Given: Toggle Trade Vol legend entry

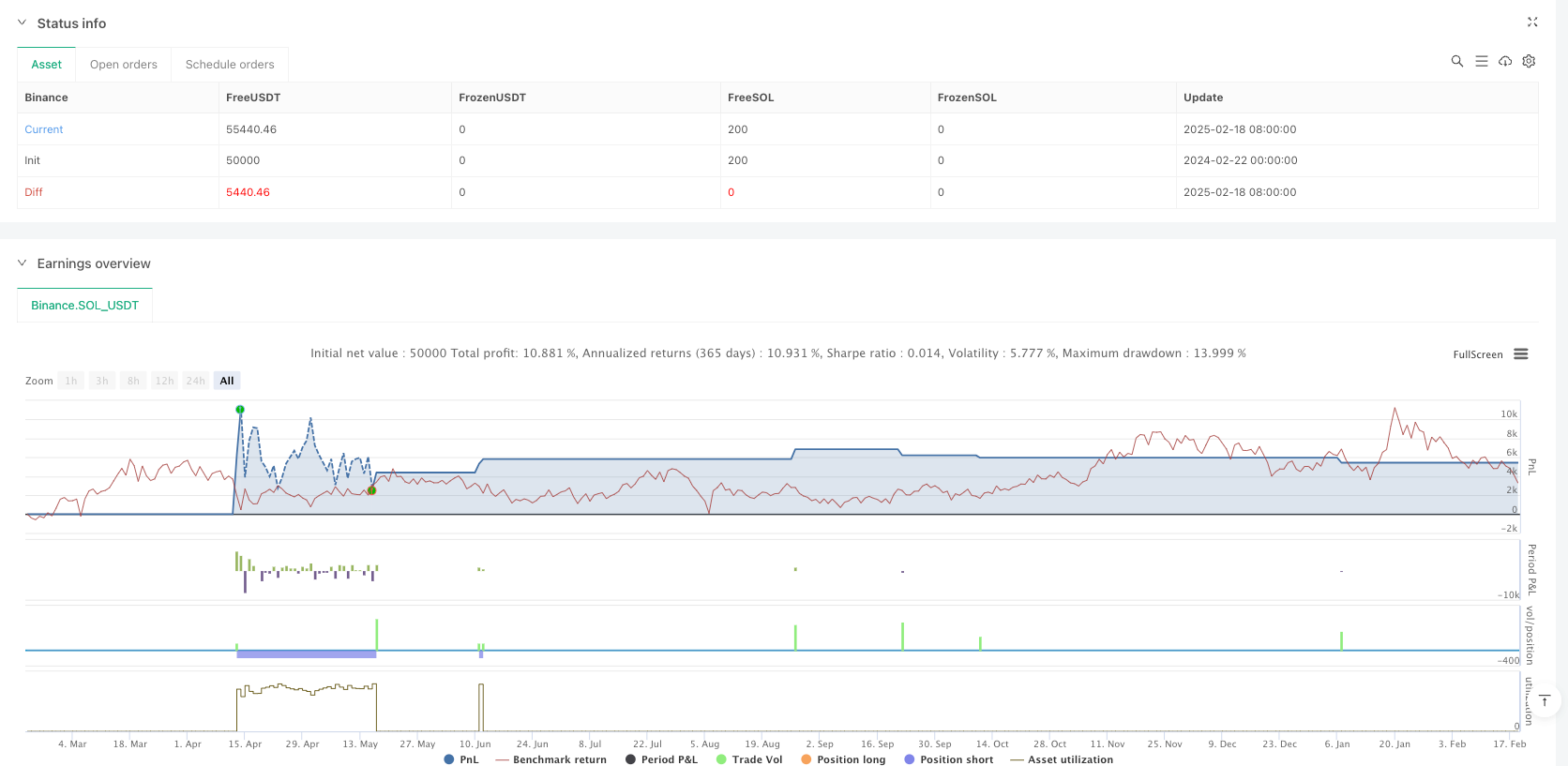Looking at the screenshot, I should (748, 759).
